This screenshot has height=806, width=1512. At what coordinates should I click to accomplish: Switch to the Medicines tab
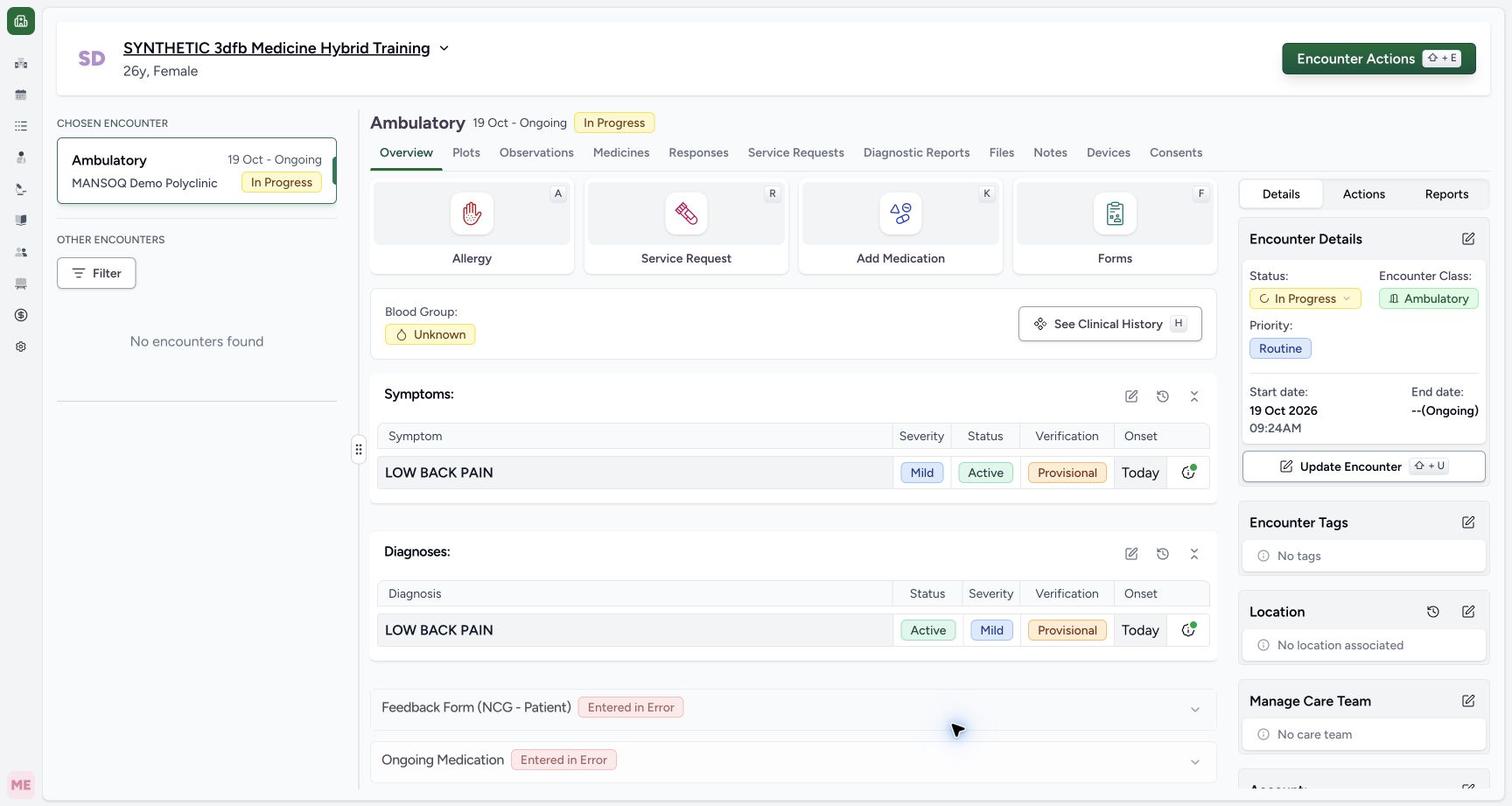(621, 152)
